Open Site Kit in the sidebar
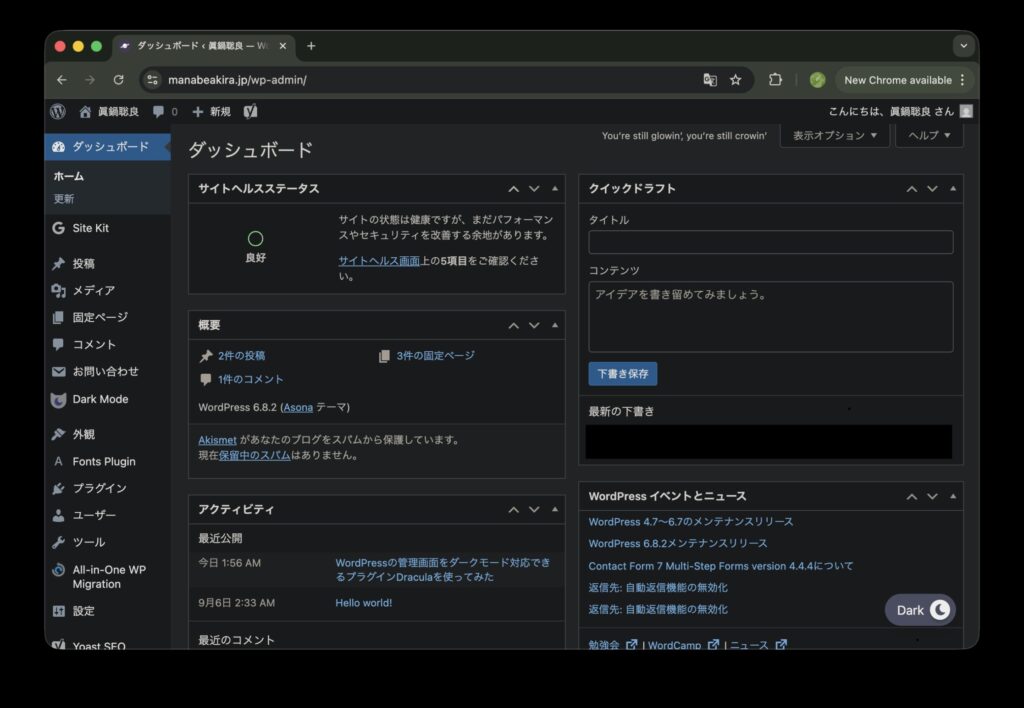Screen dimensions: 1024x708 click(90, 228)
